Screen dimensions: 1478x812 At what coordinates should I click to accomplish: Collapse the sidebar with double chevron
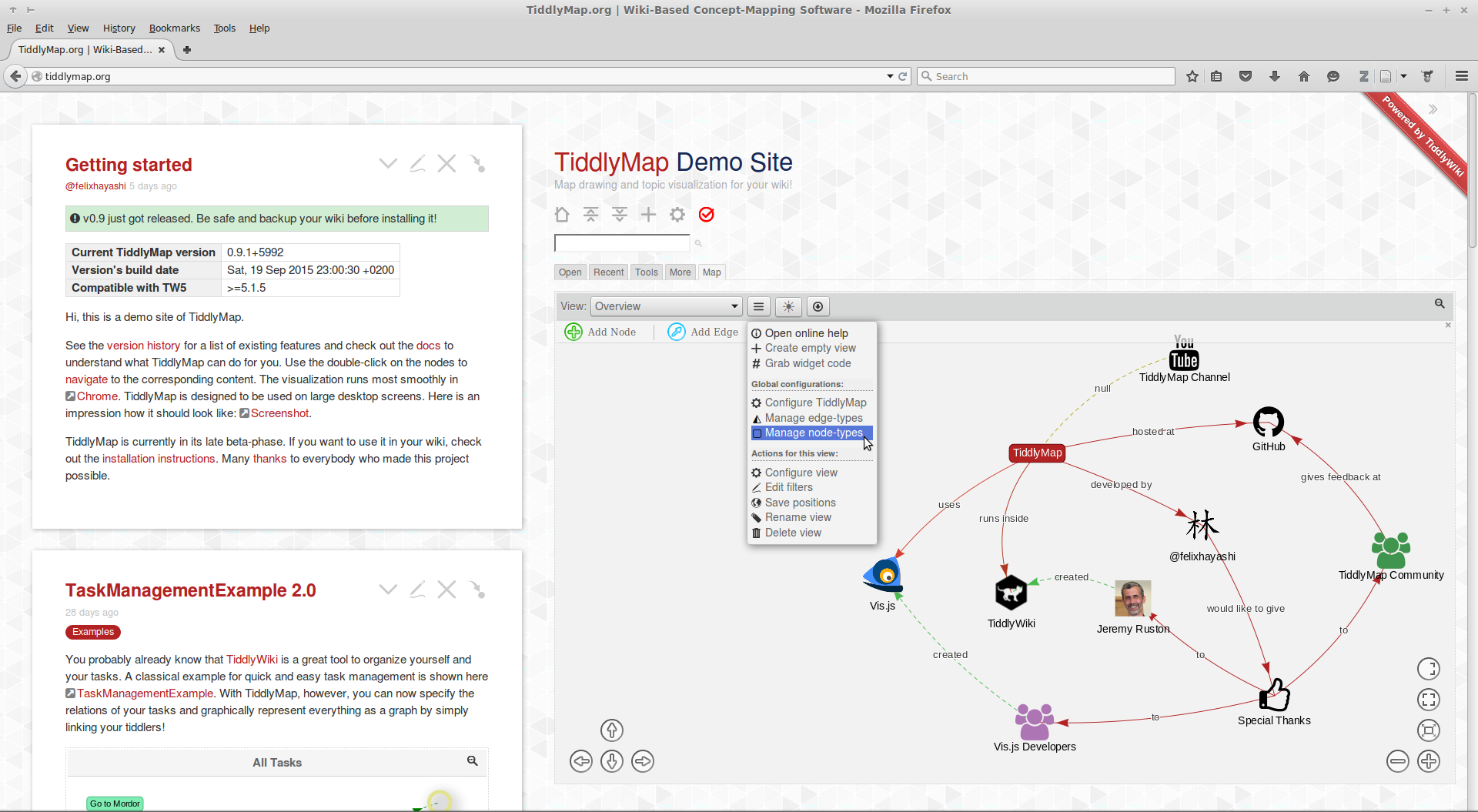(x=1433, y=109)
